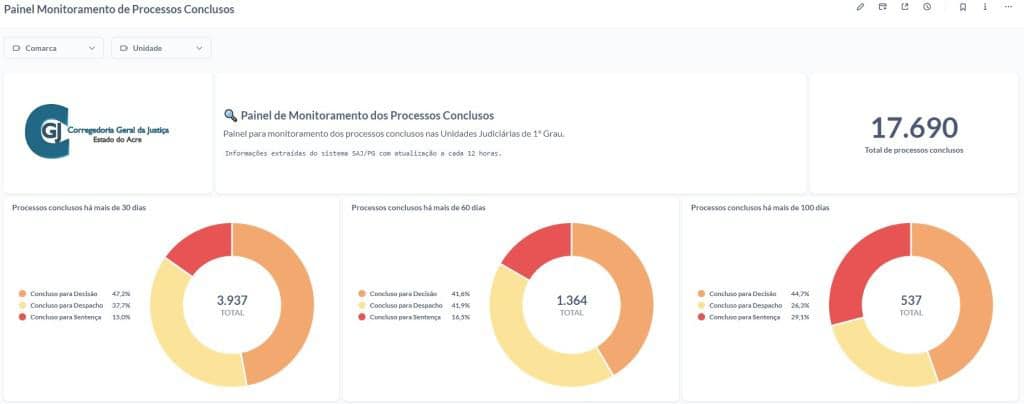Click red Sentença dot in 60 dias legend
The image size is (1024, 404).
pos(363,316)
